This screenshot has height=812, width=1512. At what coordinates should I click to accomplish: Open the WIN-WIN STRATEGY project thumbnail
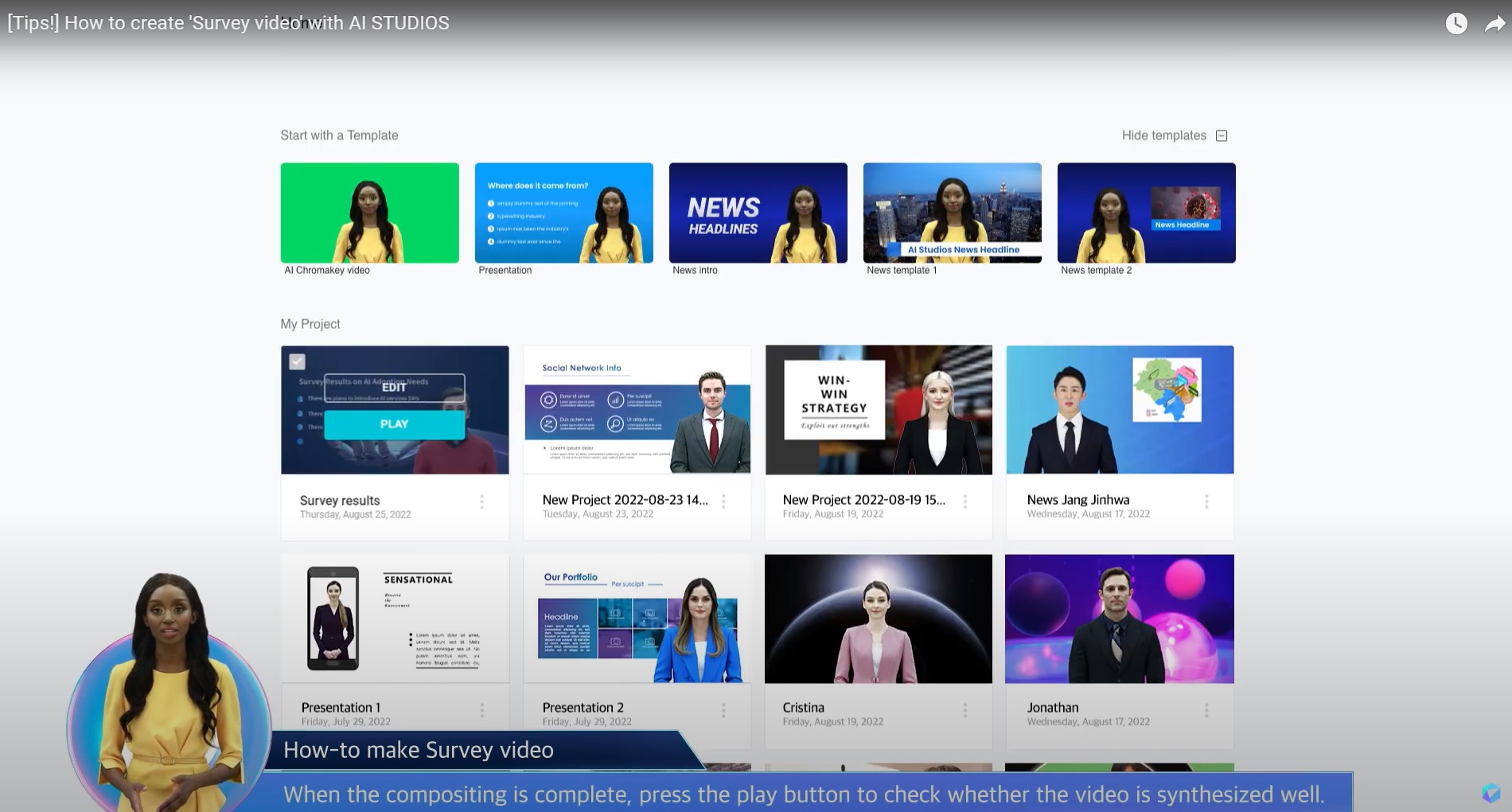click(879, 410)
